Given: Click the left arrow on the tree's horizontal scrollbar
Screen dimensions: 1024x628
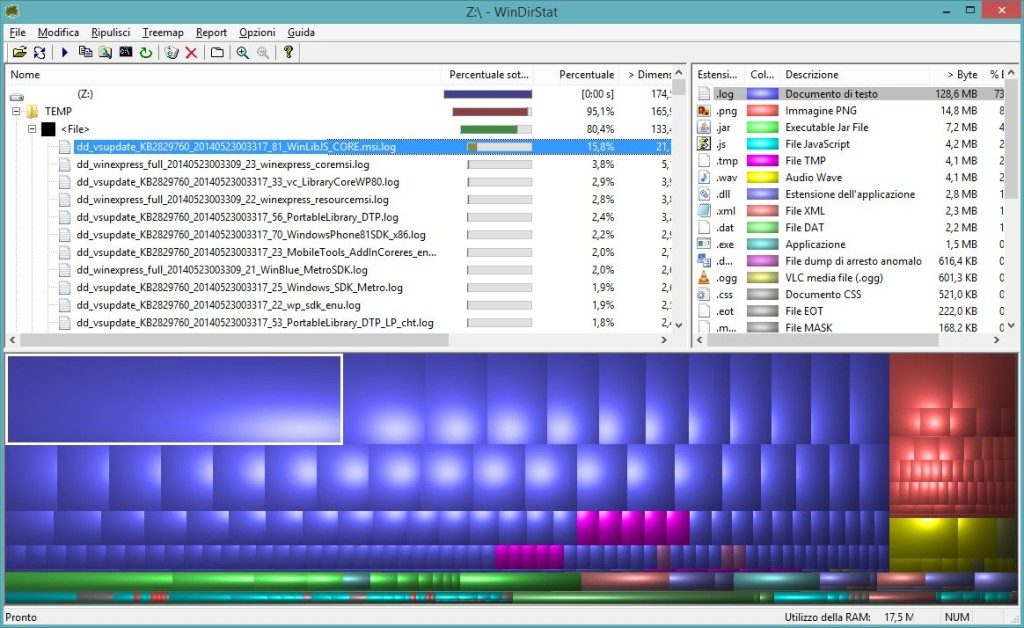Looking at the screenshot, I should (x=12, y=340).
